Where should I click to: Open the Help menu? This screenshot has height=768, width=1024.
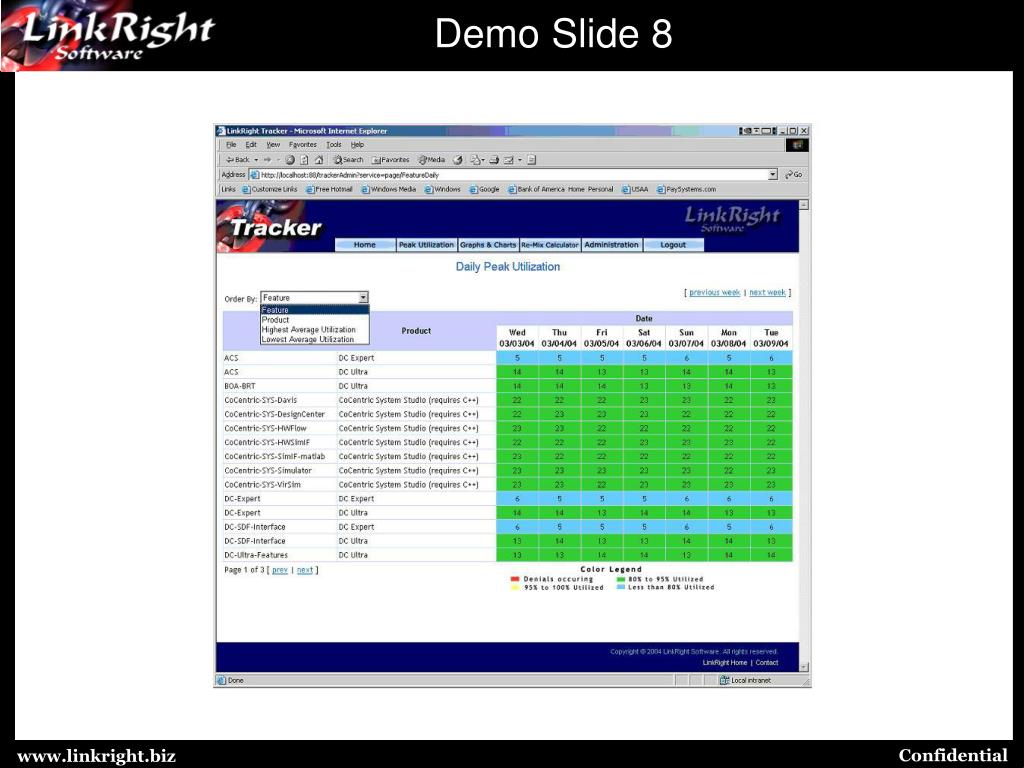coord(357,145)
